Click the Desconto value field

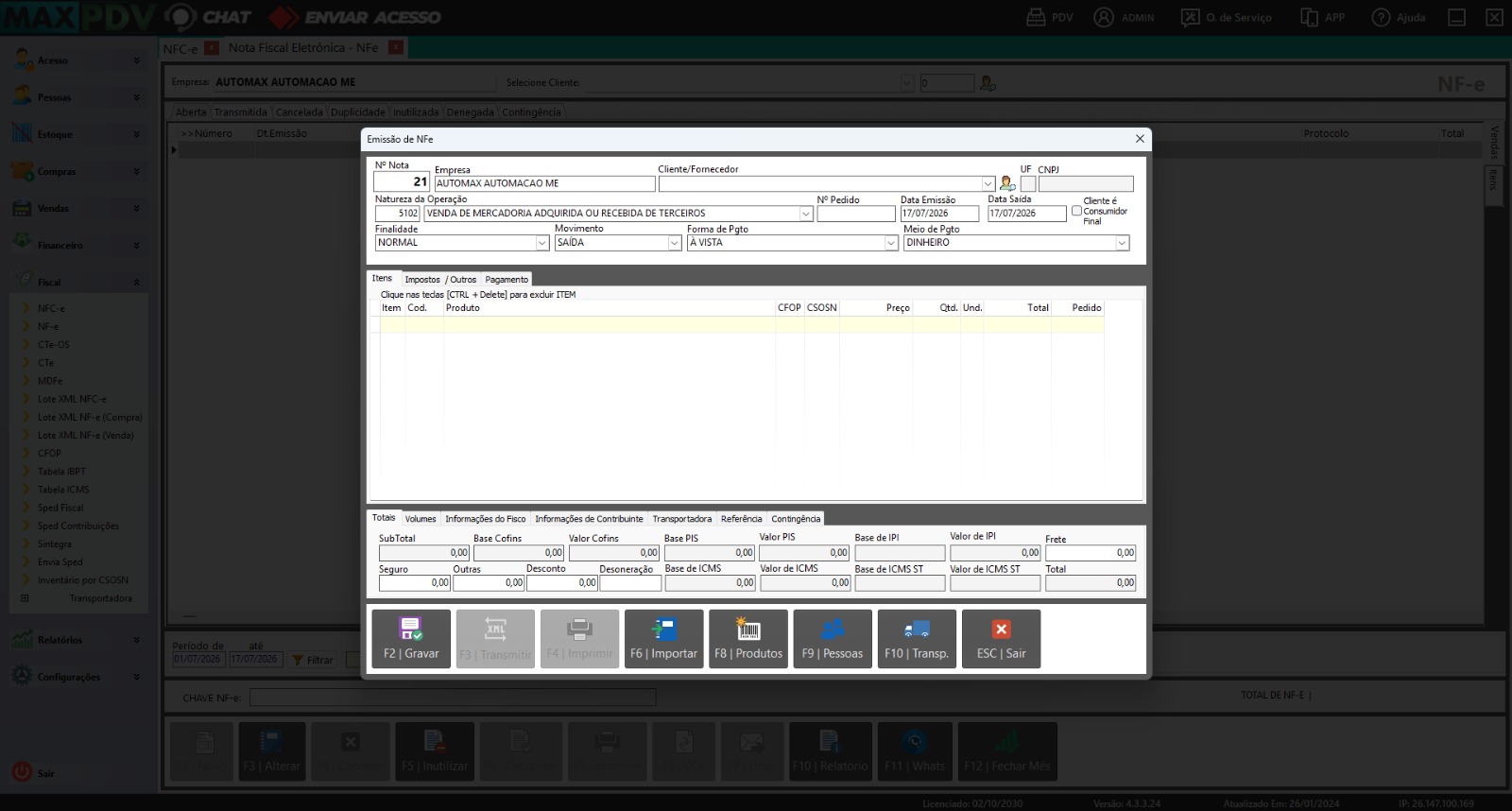click(561, 583)
